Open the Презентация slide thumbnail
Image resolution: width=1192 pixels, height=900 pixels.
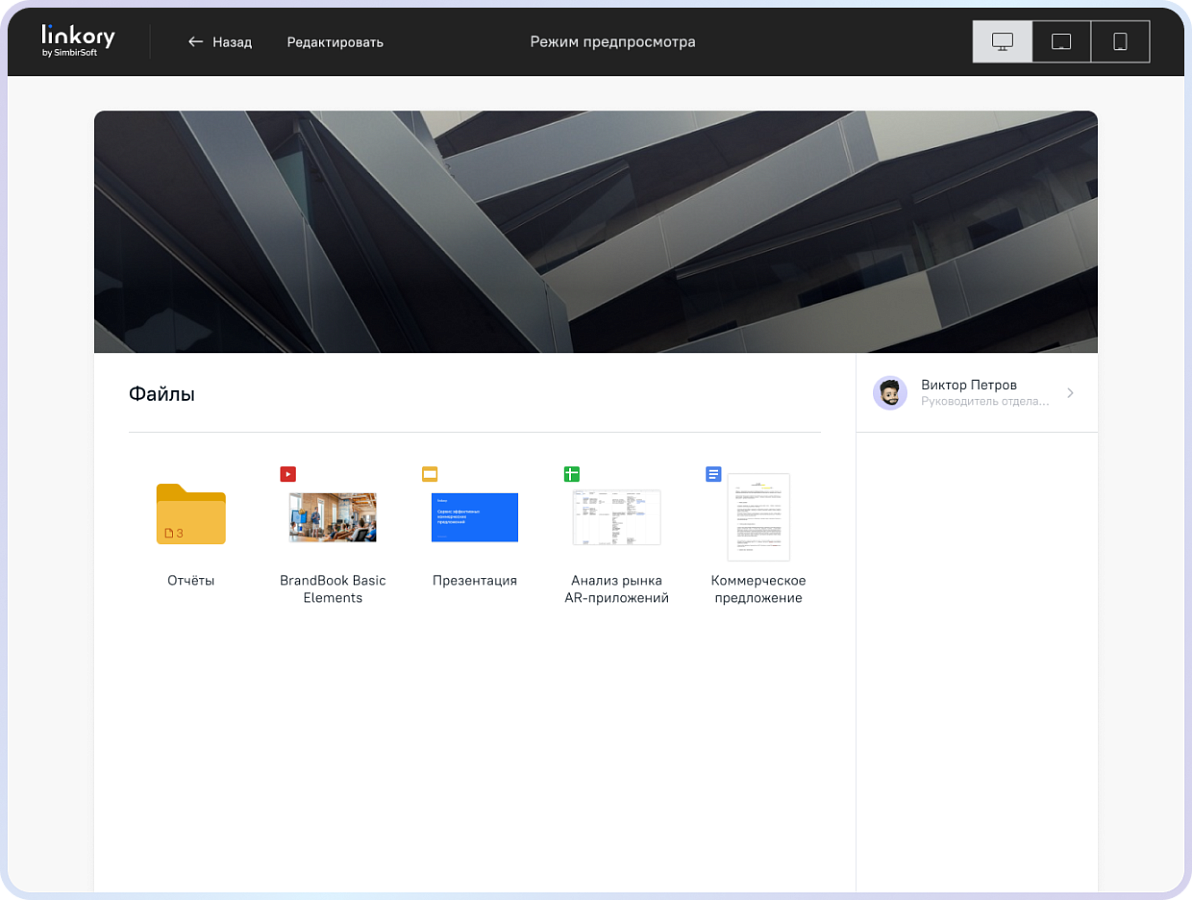474,517
